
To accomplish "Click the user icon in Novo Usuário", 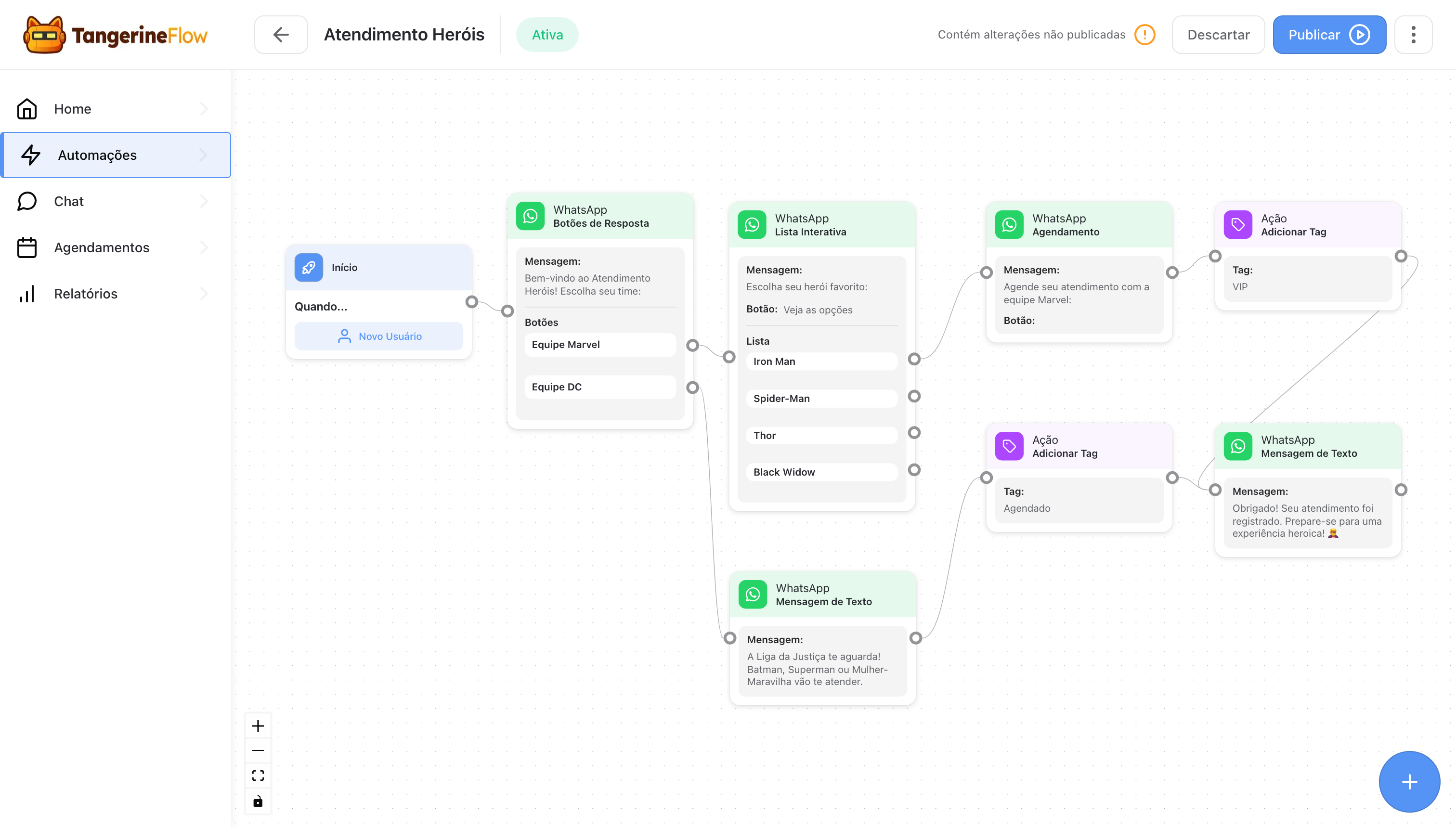I will coord(344,336).
